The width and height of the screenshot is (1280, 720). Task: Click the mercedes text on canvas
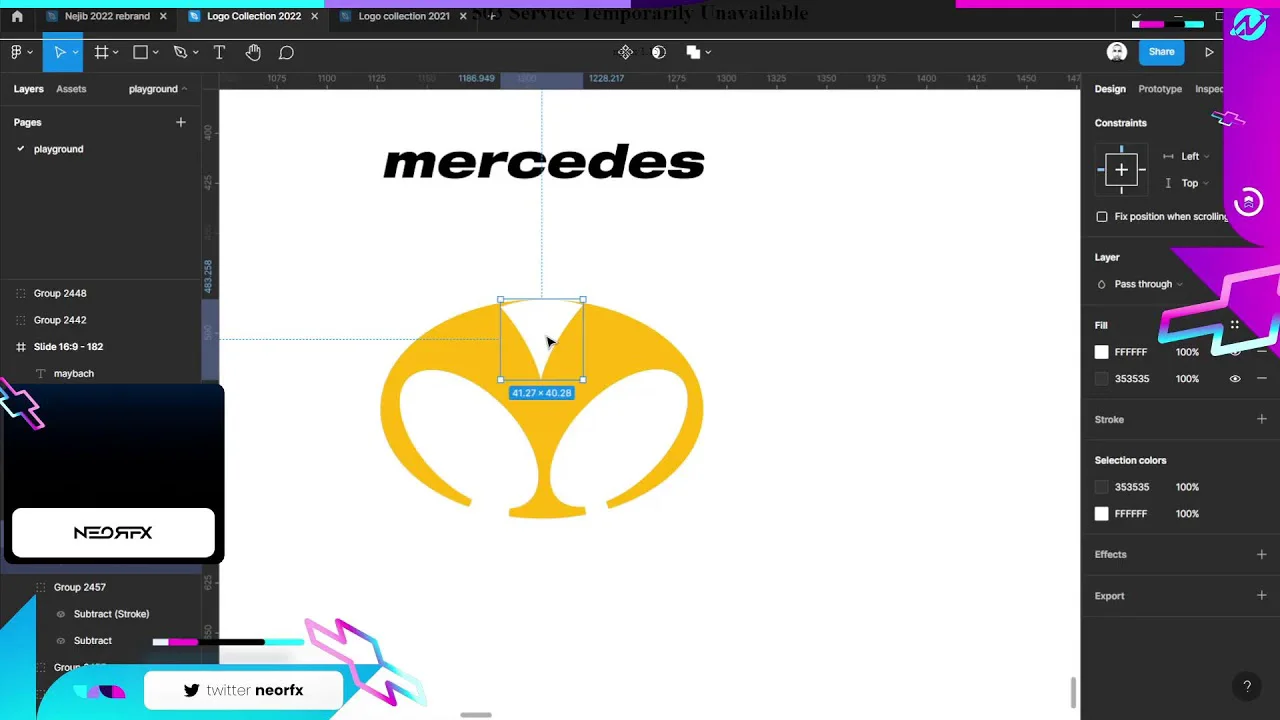(544, 162)
